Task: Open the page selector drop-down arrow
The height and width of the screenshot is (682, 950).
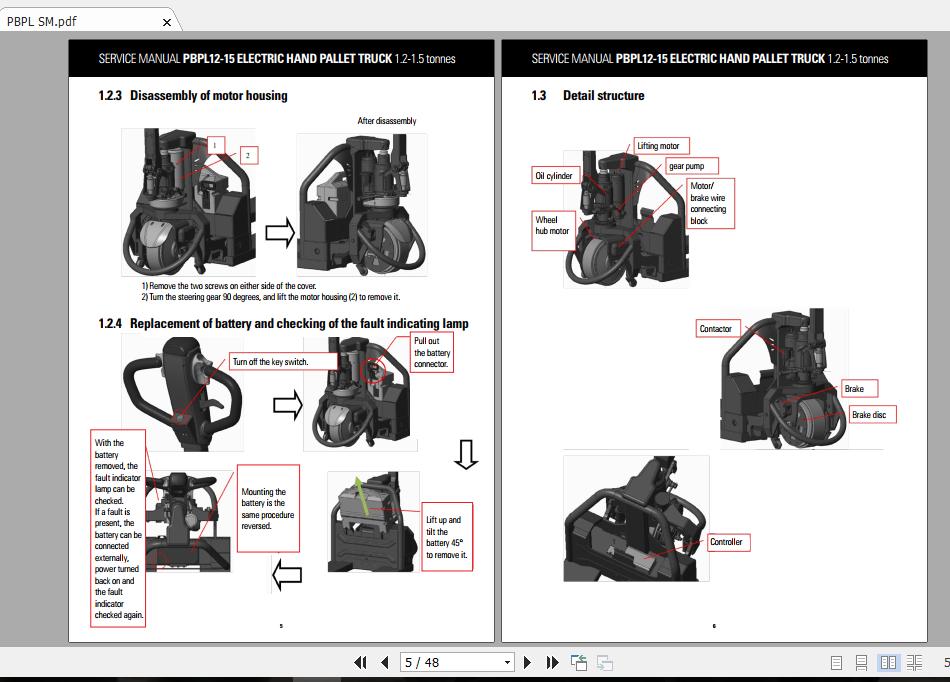Action: click(507, 662)
